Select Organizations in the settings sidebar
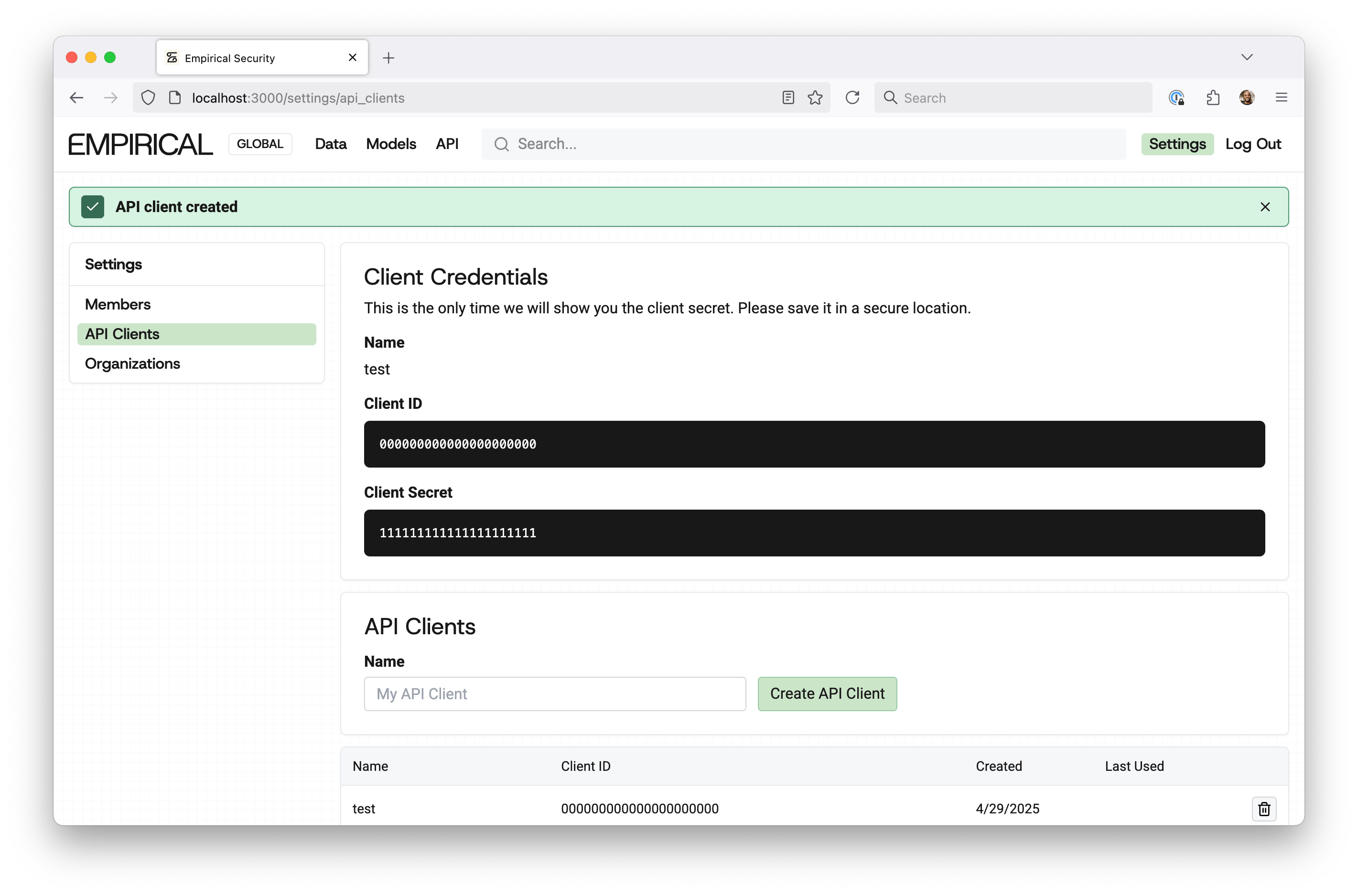The image size is (1358, 896). pyautogui.click(x=132, y=363)
